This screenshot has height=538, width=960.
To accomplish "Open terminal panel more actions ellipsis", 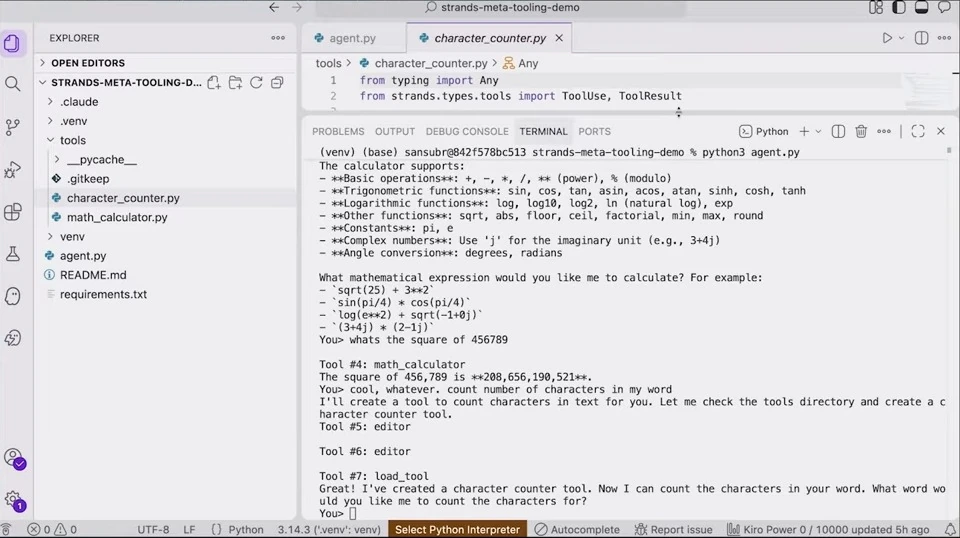I will (884, 132).
